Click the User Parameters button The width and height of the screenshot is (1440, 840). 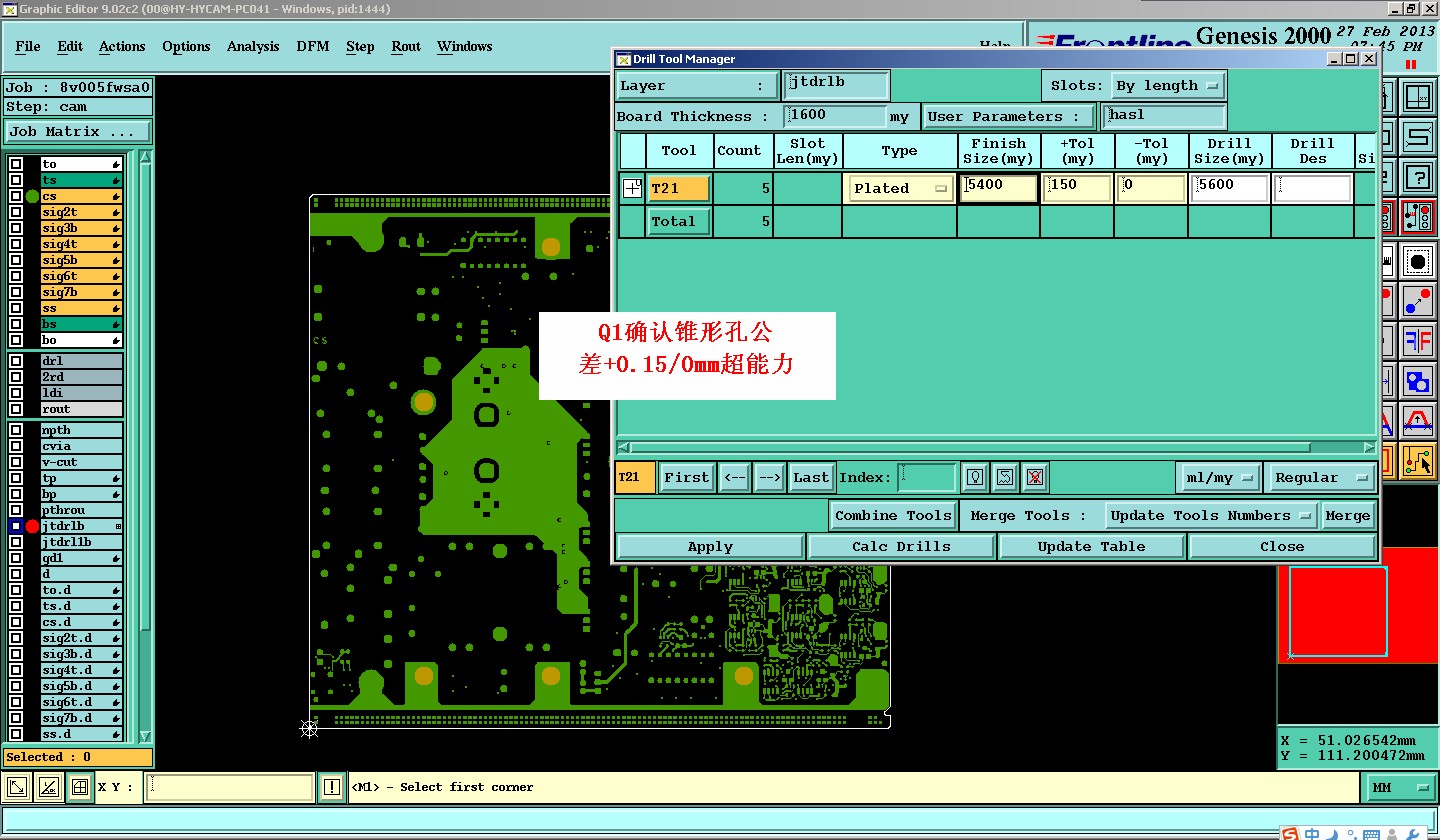click(1009, 116)
